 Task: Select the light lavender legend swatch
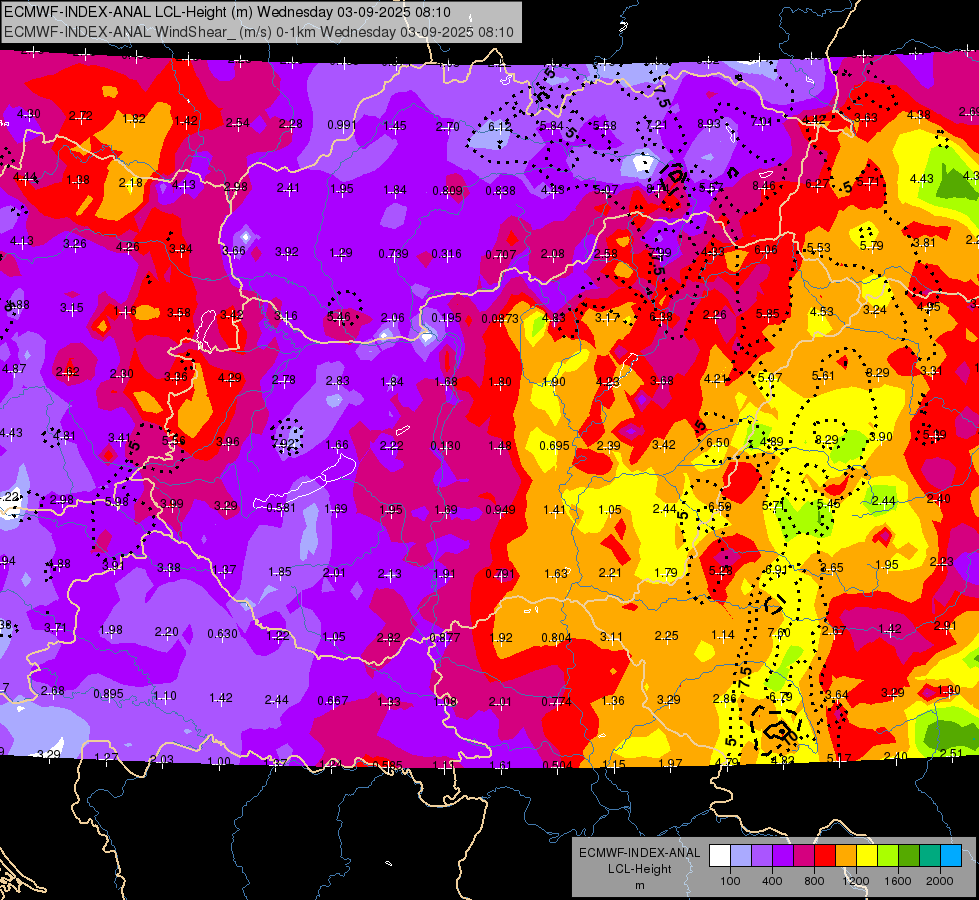pyautogui.click(x=741, y=856)
